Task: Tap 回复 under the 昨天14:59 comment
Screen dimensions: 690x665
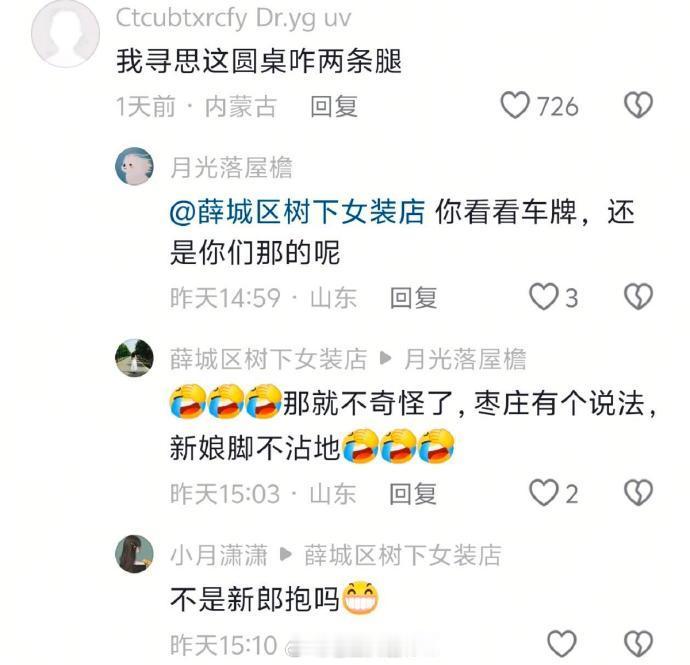Action: coord(414,298)
